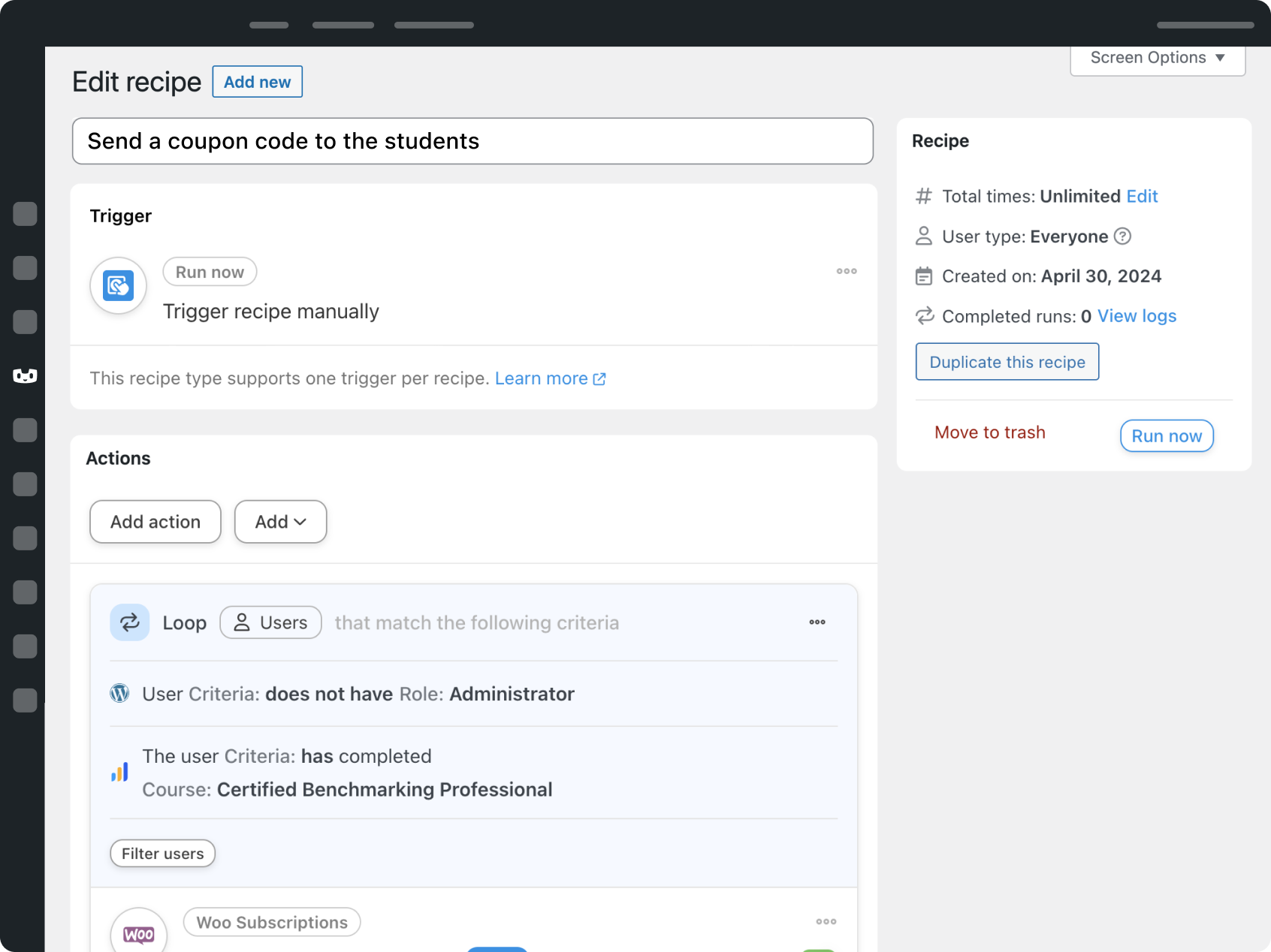Screen dimensions: 1271x952
Task: Click the recipe title input field
Action: point(472,141)
